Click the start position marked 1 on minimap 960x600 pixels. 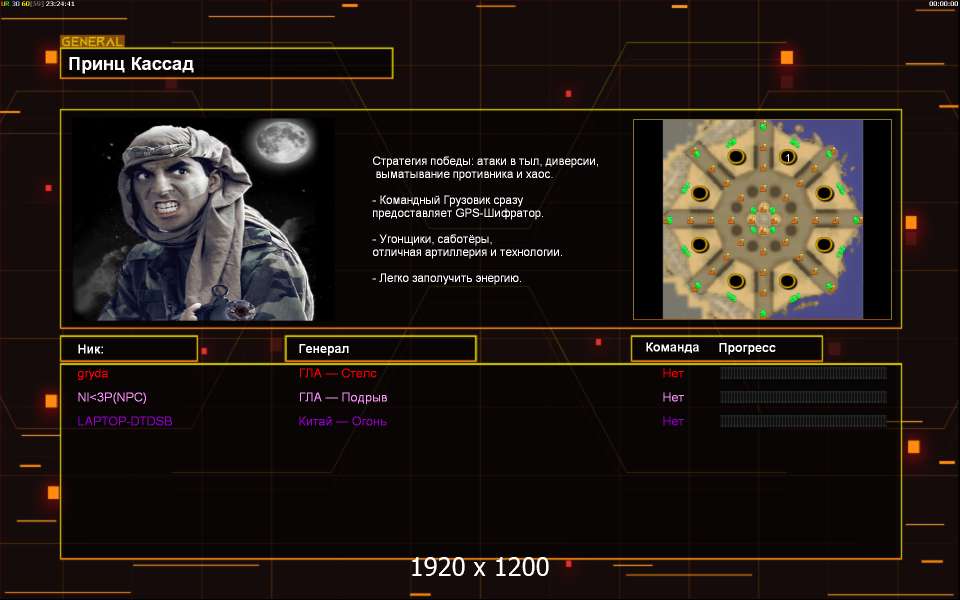[x=788, y=158]
